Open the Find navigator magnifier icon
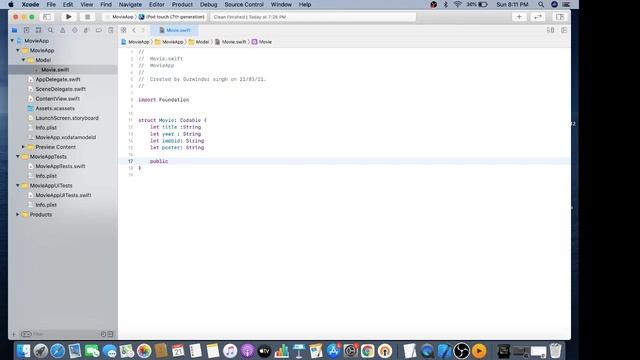The height and width of the screenshot is (360, 640). [50, 30]
